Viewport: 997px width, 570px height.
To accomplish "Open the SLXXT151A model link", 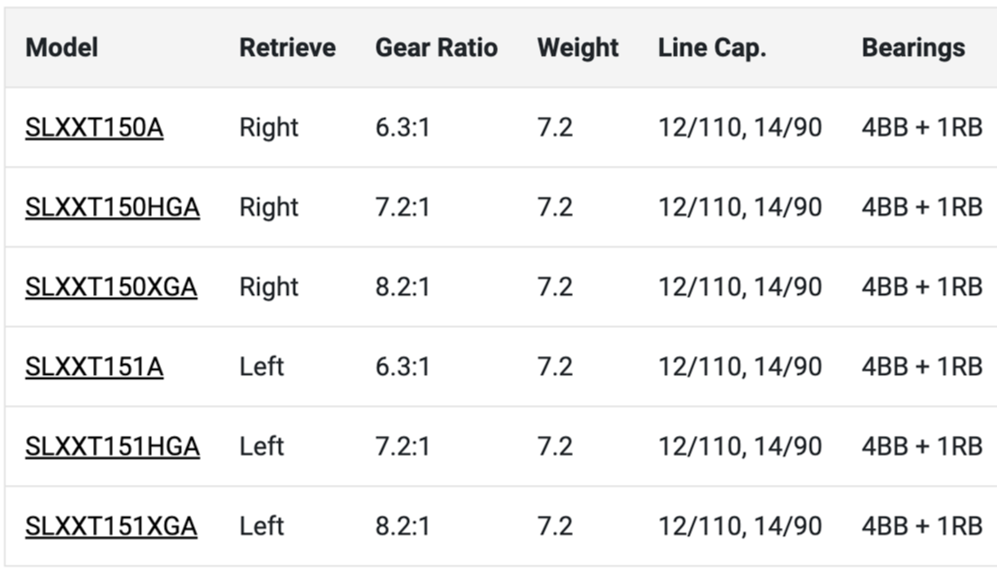I will click(x=94, y=368).
